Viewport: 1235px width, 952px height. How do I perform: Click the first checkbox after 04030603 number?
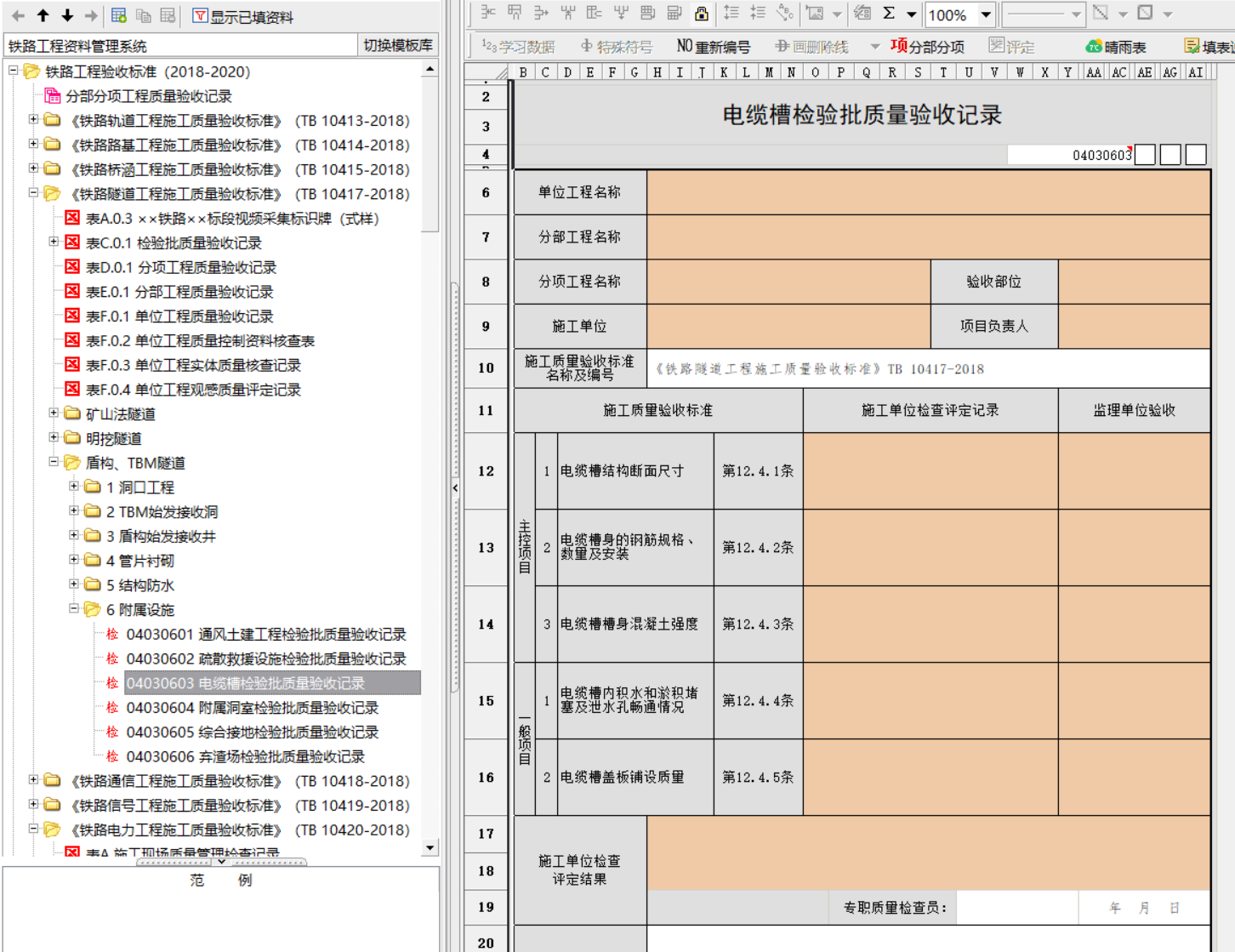(1145, 155)
